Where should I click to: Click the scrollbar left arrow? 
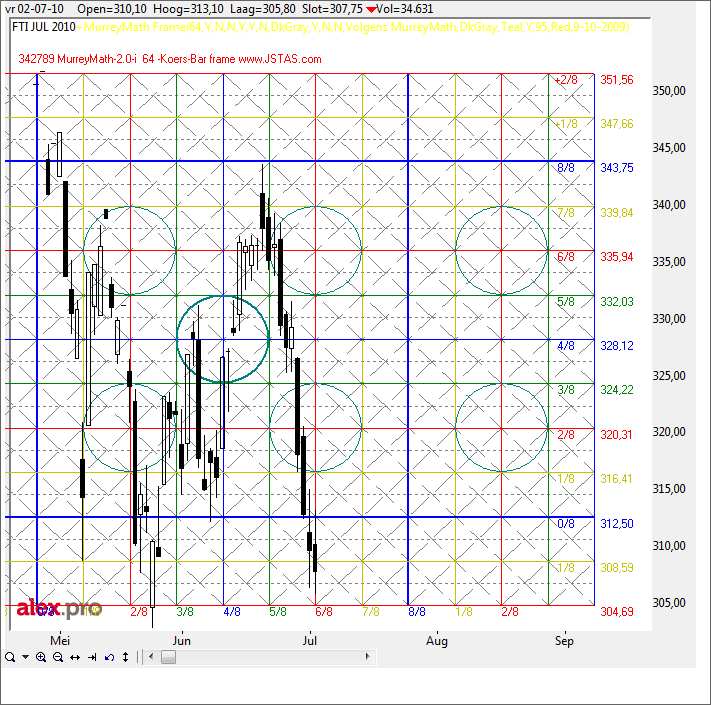[149, 657]
